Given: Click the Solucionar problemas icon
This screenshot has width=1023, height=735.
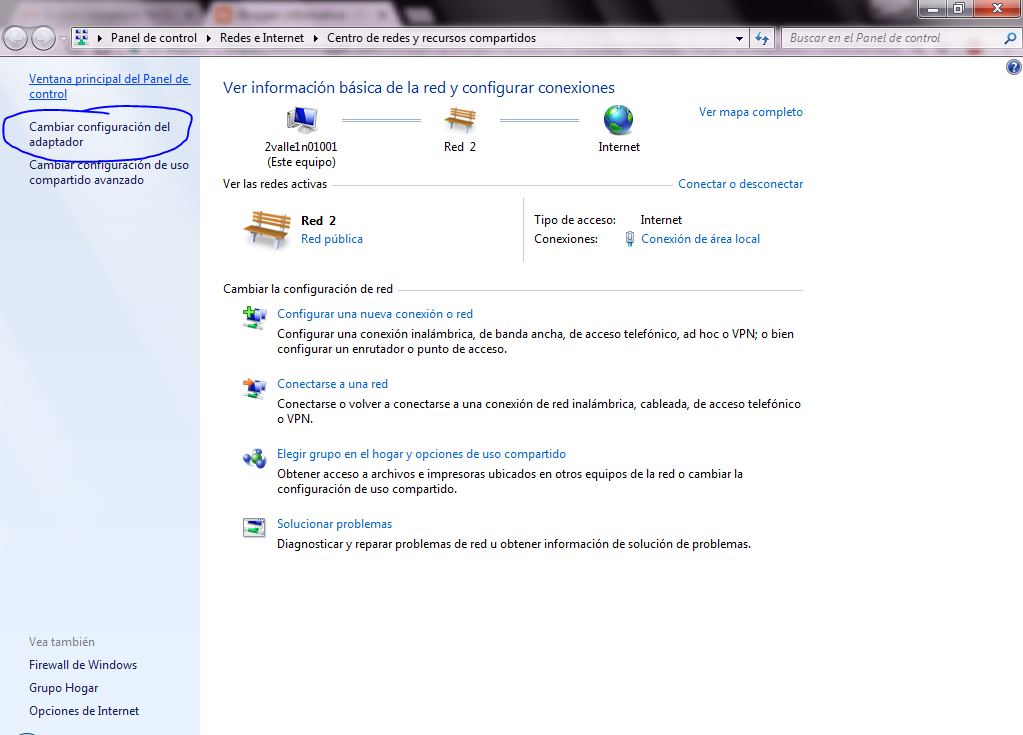Looking at the screenshot, I should point(254,527).
